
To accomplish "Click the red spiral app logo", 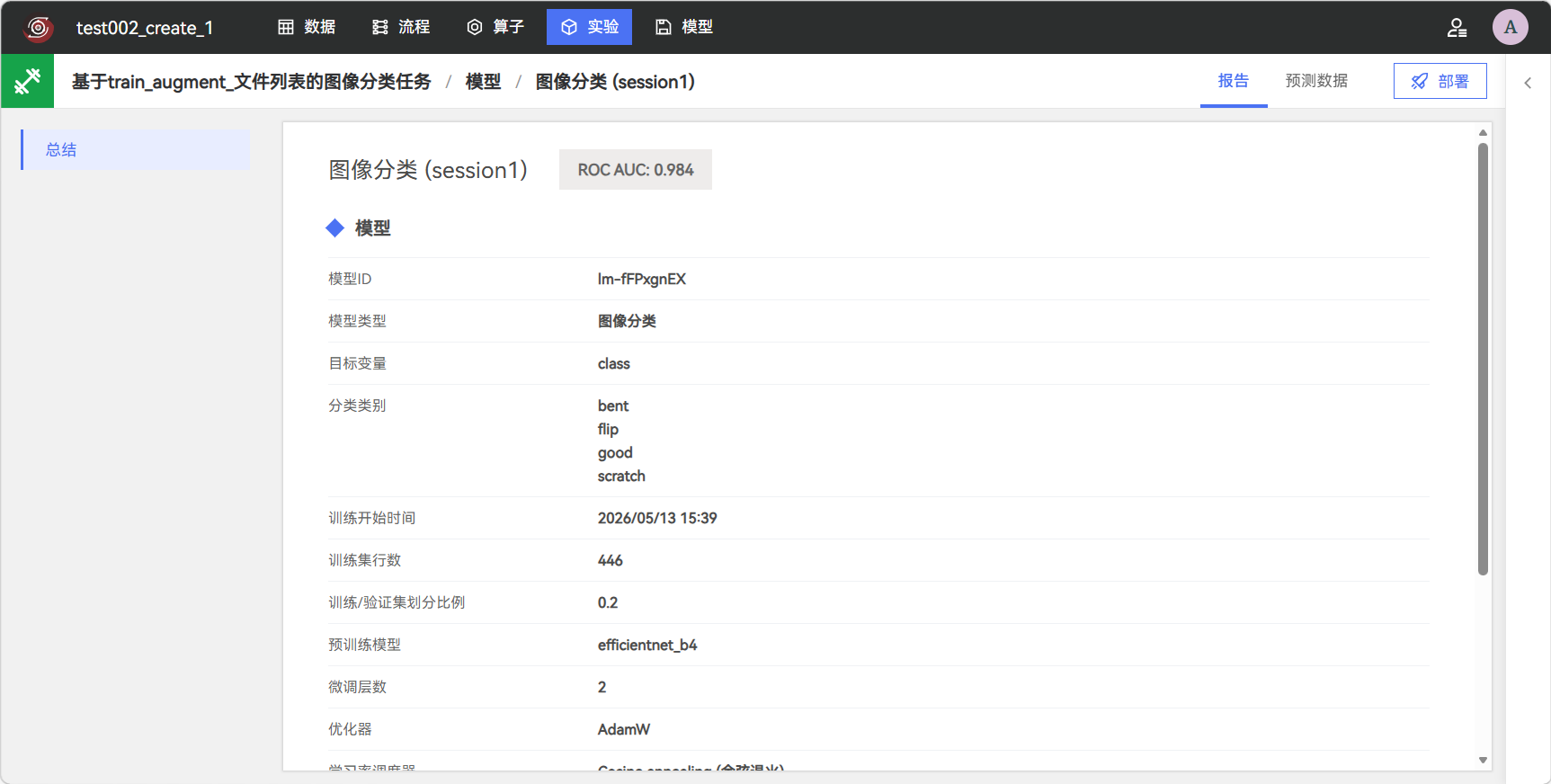I will tap(38, 28).
